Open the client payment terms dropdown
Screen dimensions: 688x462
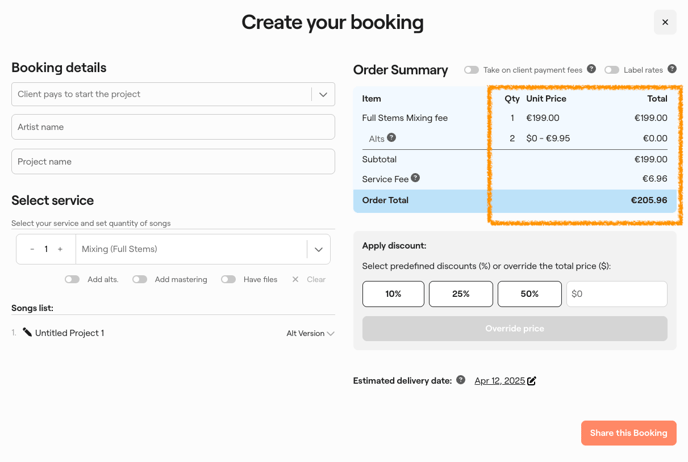point(323,94)
